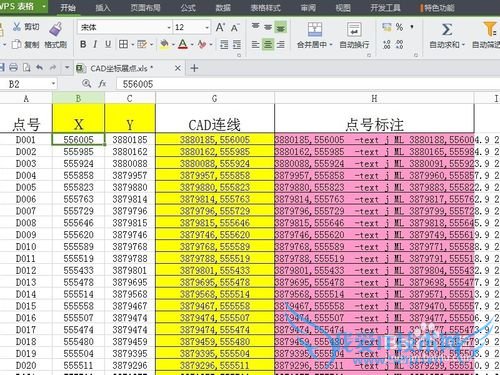500x375 pixels.
Task: Toggle bold formatting
Action: [83, 44]
